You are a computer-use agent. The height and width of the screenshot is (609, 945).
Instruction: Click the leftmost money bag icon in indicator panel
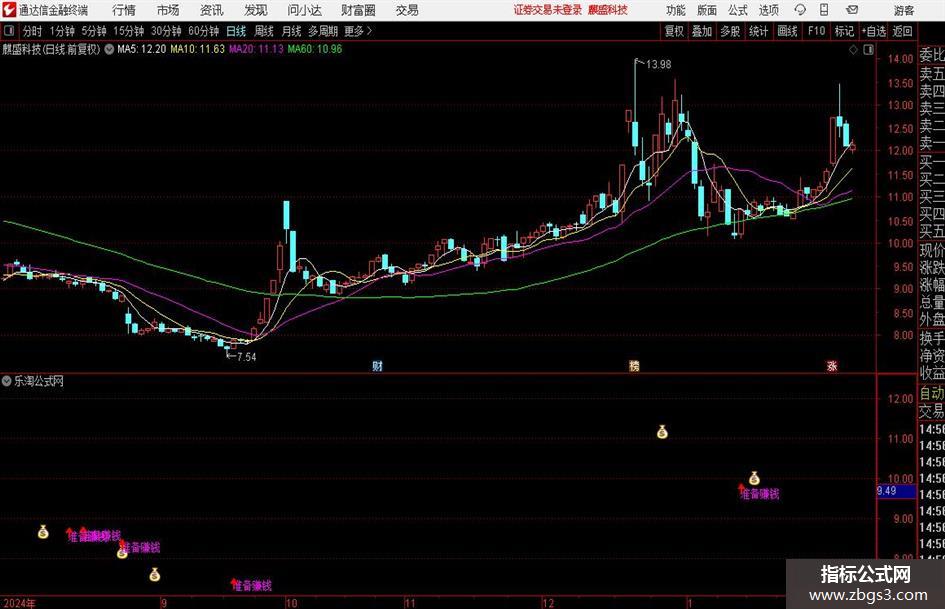pos(43,532)
